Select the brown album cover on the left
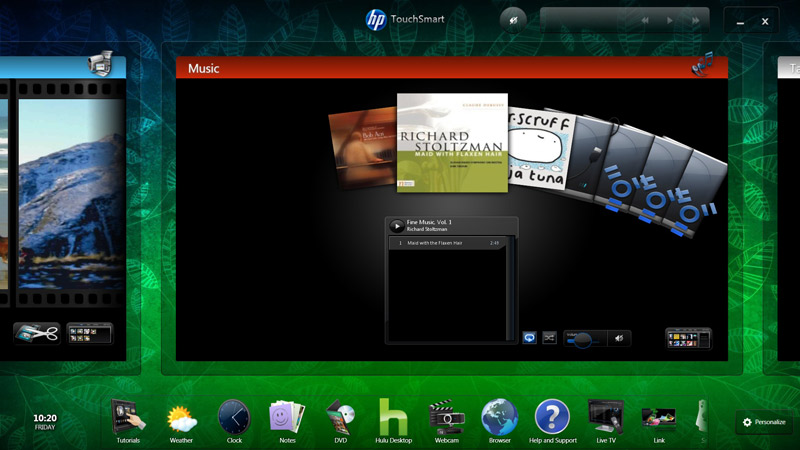The width and height of the screenshot is (800, 450). [362, 149]
